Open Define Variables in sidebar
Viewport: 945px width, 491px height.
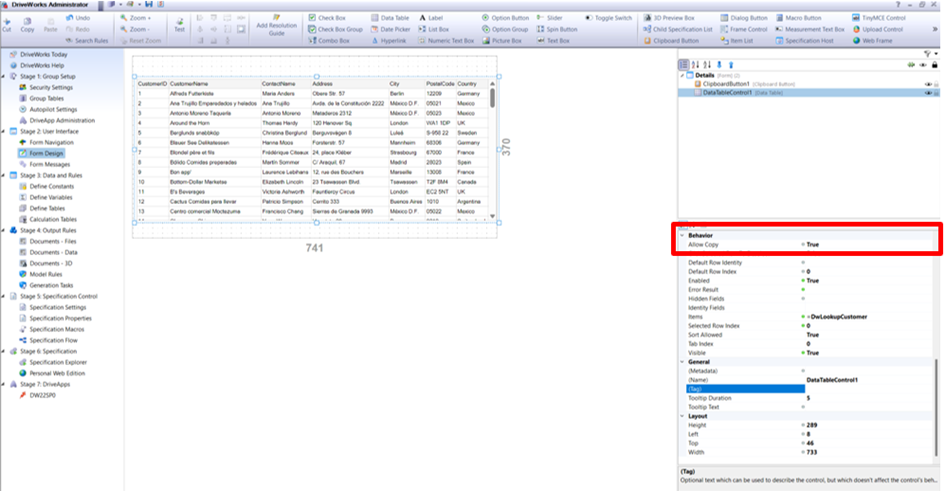click(x=46, y=197)
